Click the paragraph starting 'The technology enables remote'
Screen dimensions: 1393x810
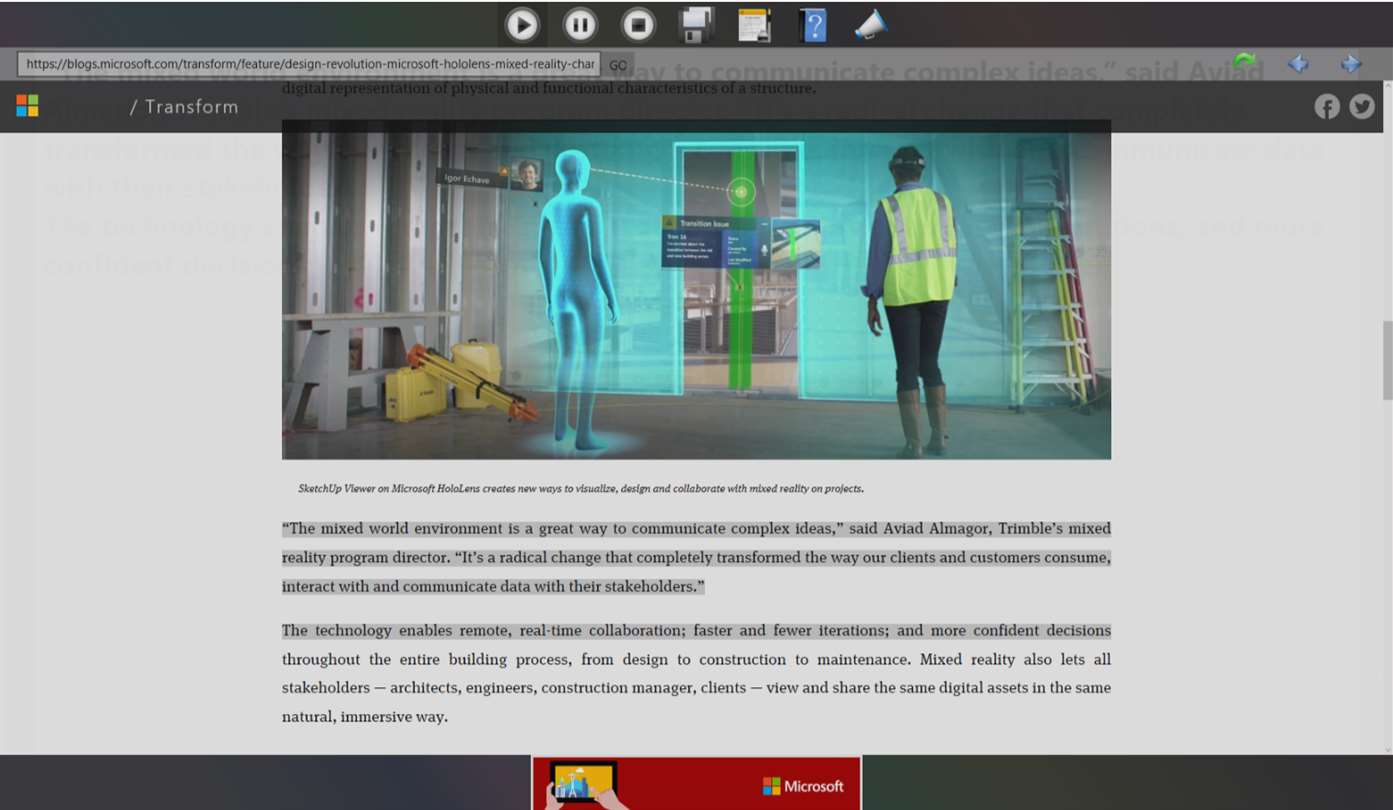[x=696, y=673]
